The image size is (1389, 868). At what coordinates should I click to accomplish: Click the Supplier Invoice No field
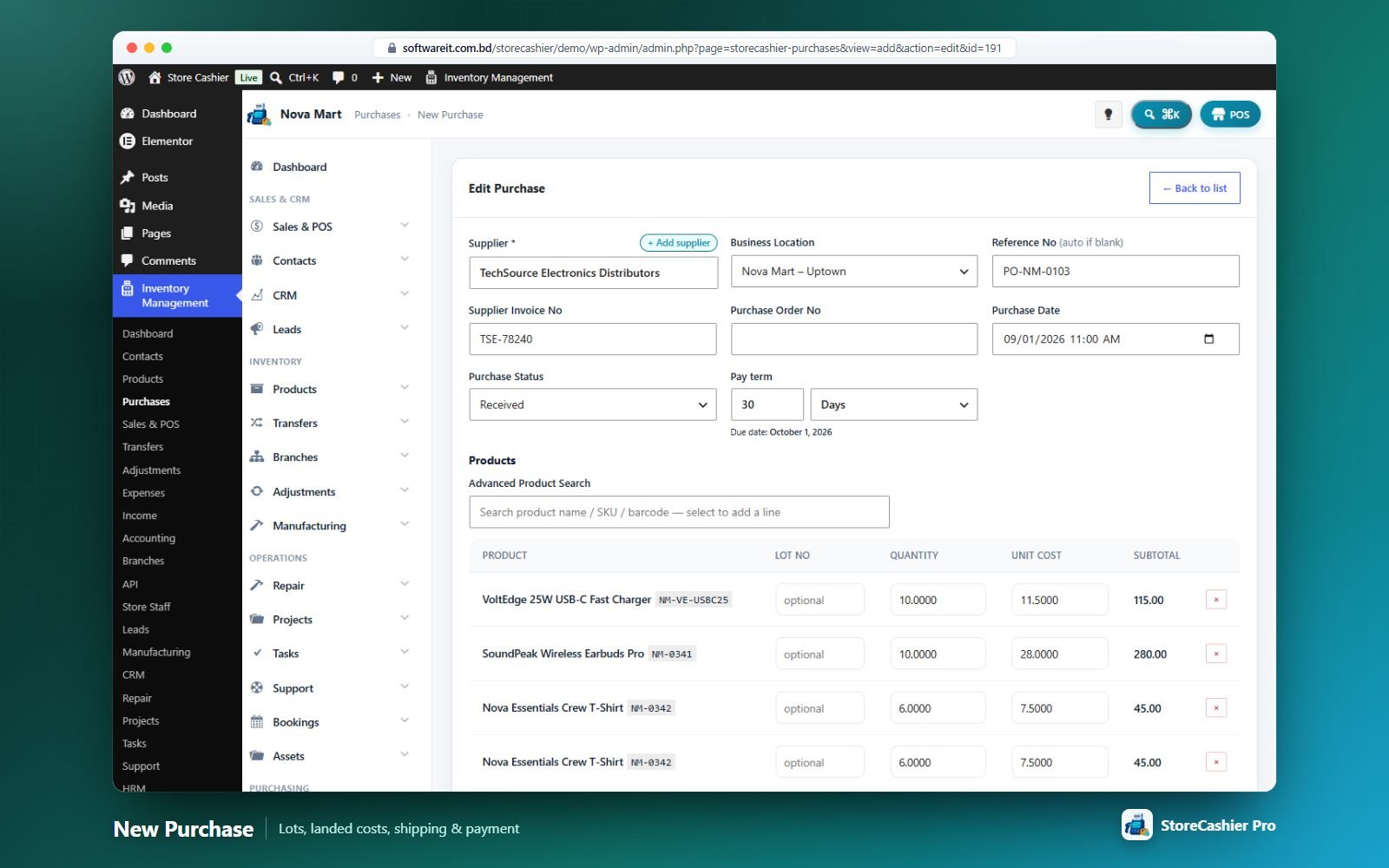coord(593,339)
